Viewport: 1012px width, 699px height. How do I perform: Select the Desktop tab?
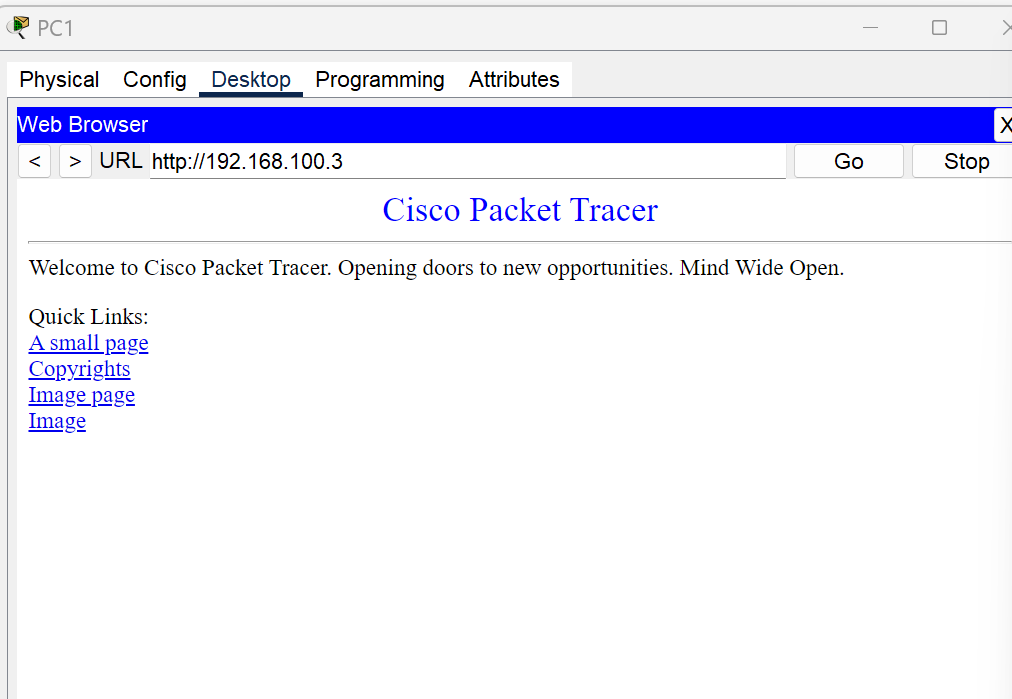pos(251,79)
